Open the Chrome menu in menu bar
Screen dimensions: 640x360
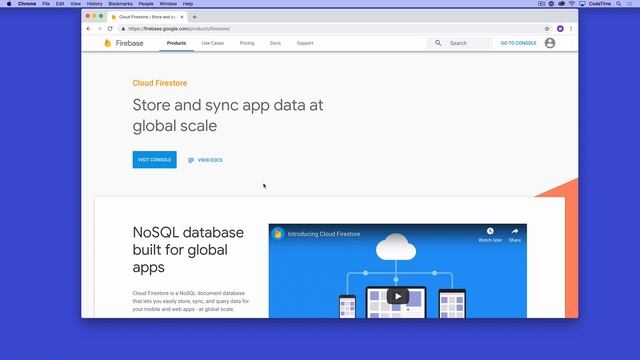[27, 4]
